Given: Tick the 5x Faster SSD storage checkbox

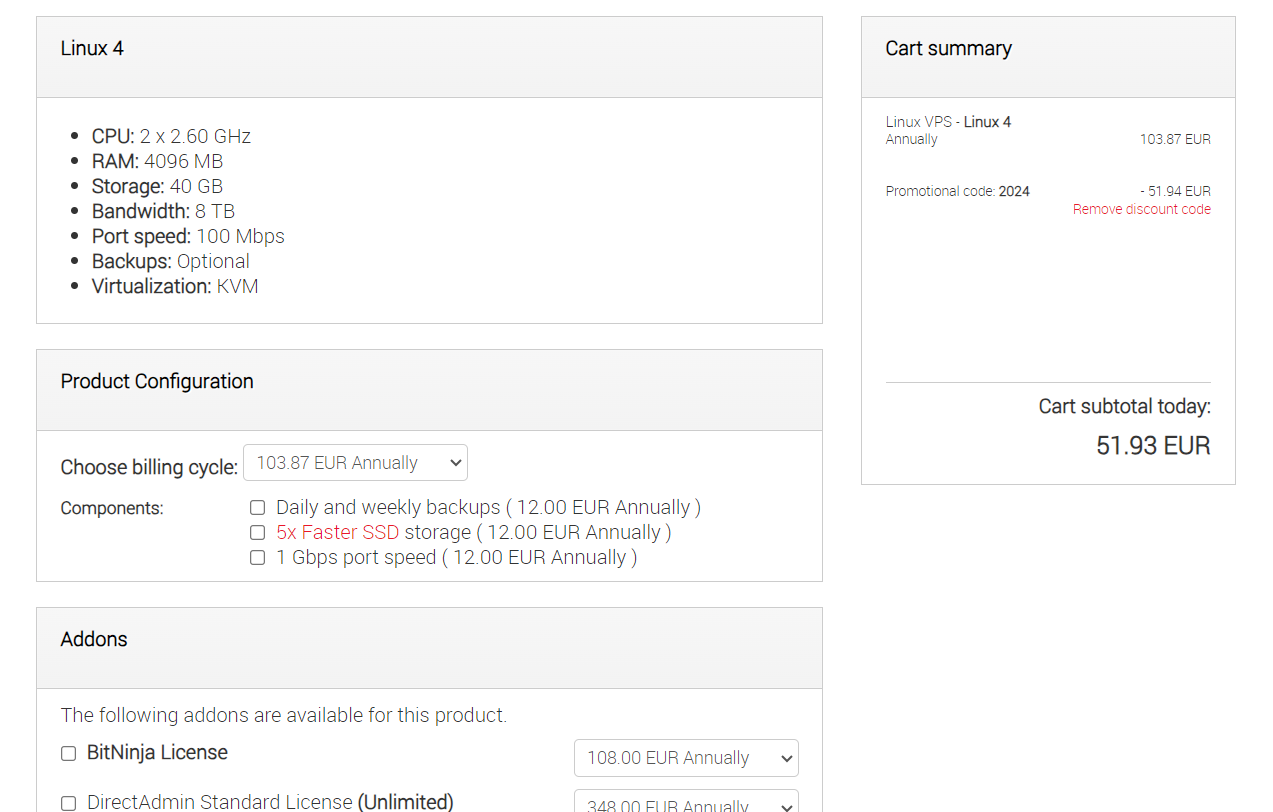Looking at the screenshot, I should pos(257,533).
